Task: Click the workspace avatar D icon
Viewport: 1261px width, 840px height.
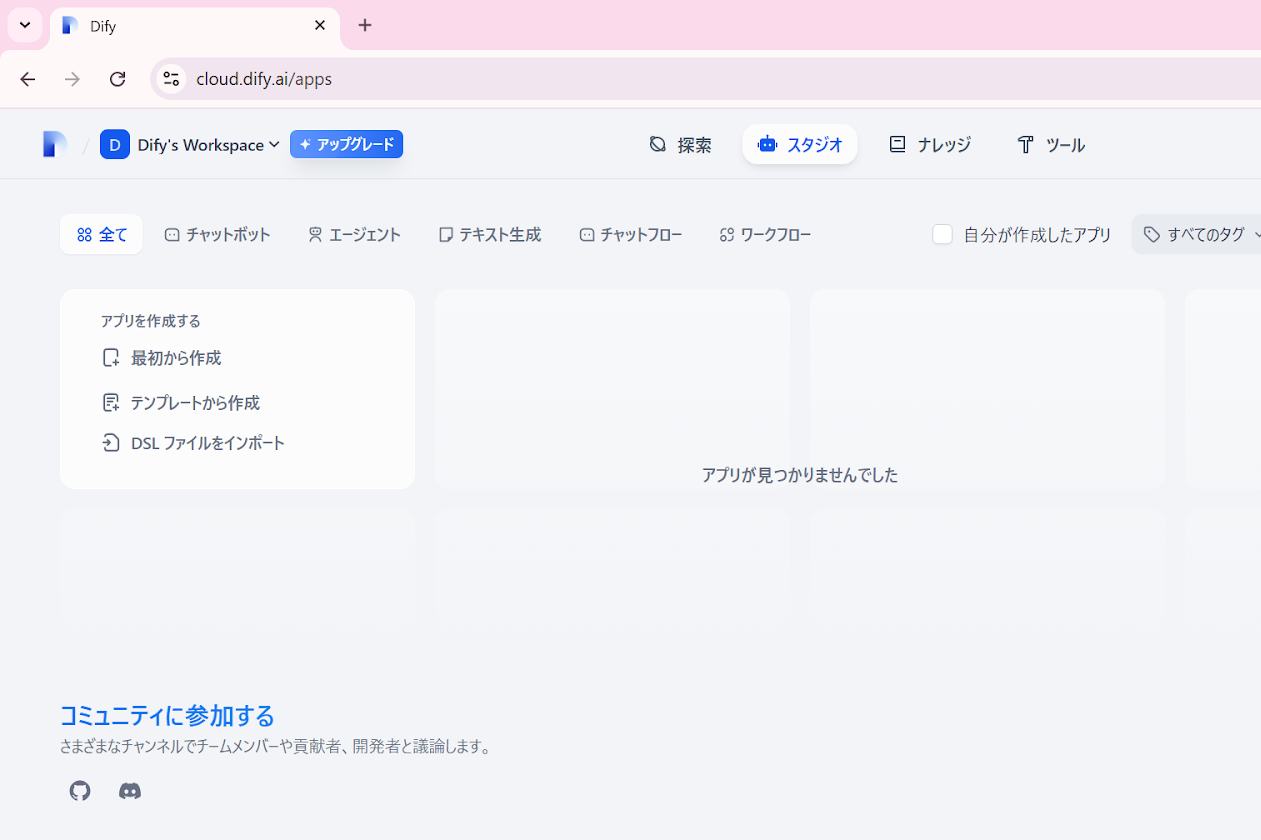Action: click(115, 145)
